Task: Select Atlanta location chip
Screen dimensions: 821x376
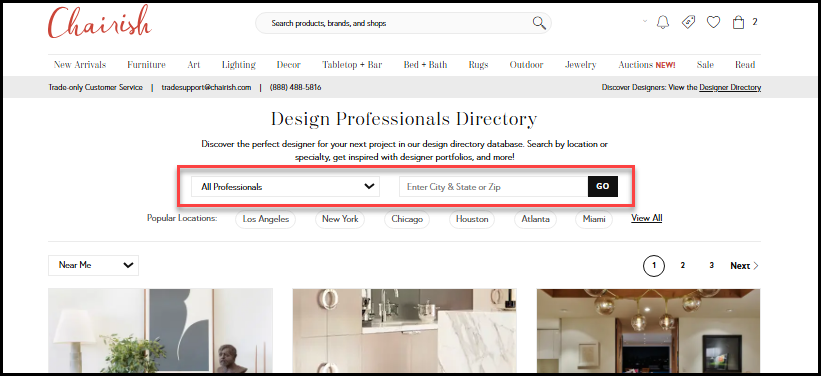Action: (535, 219)
